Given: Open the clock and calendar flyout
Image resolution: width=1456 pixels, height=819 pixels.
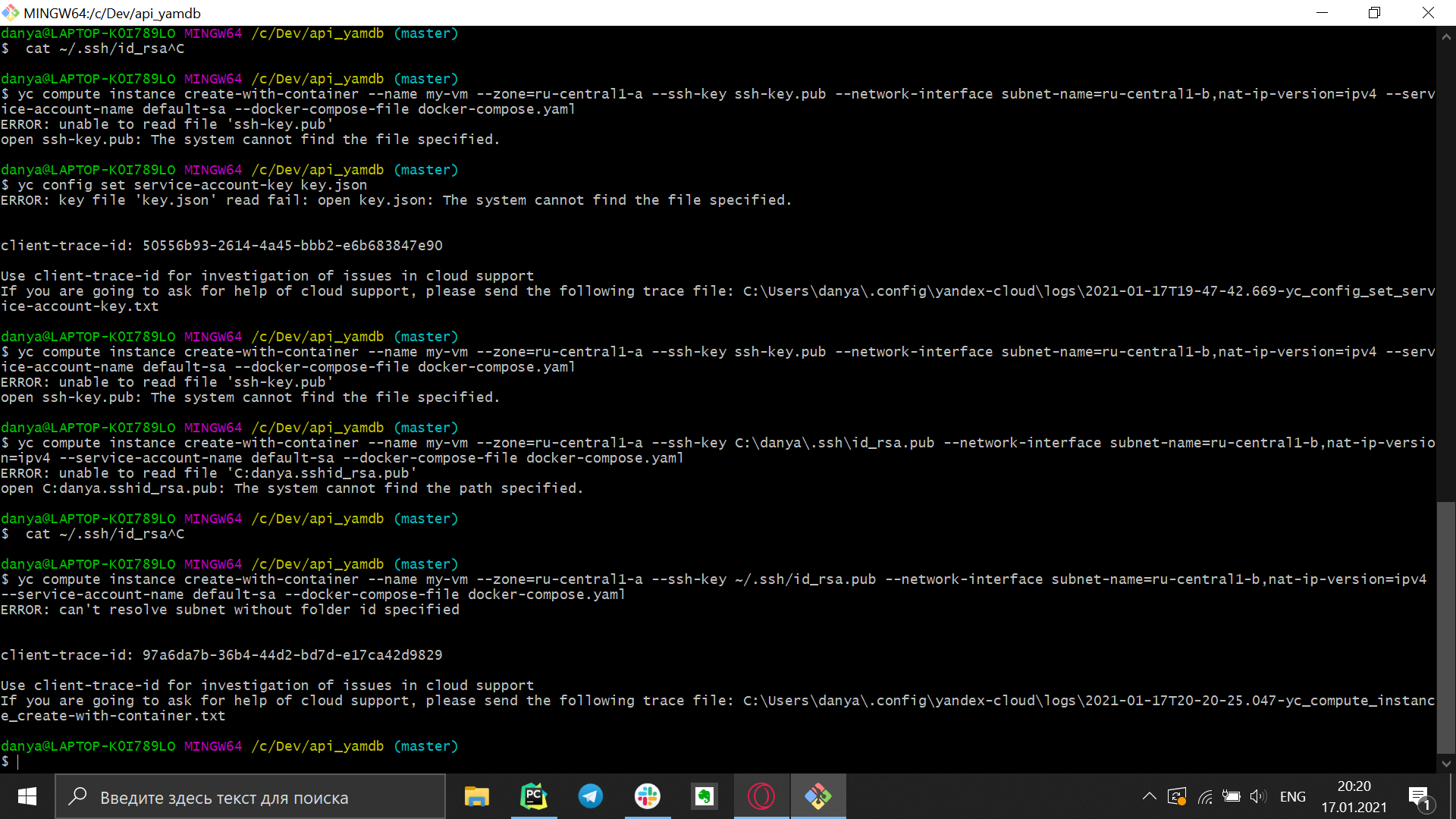Looking at the screenshot, I should click(1354, 796).
